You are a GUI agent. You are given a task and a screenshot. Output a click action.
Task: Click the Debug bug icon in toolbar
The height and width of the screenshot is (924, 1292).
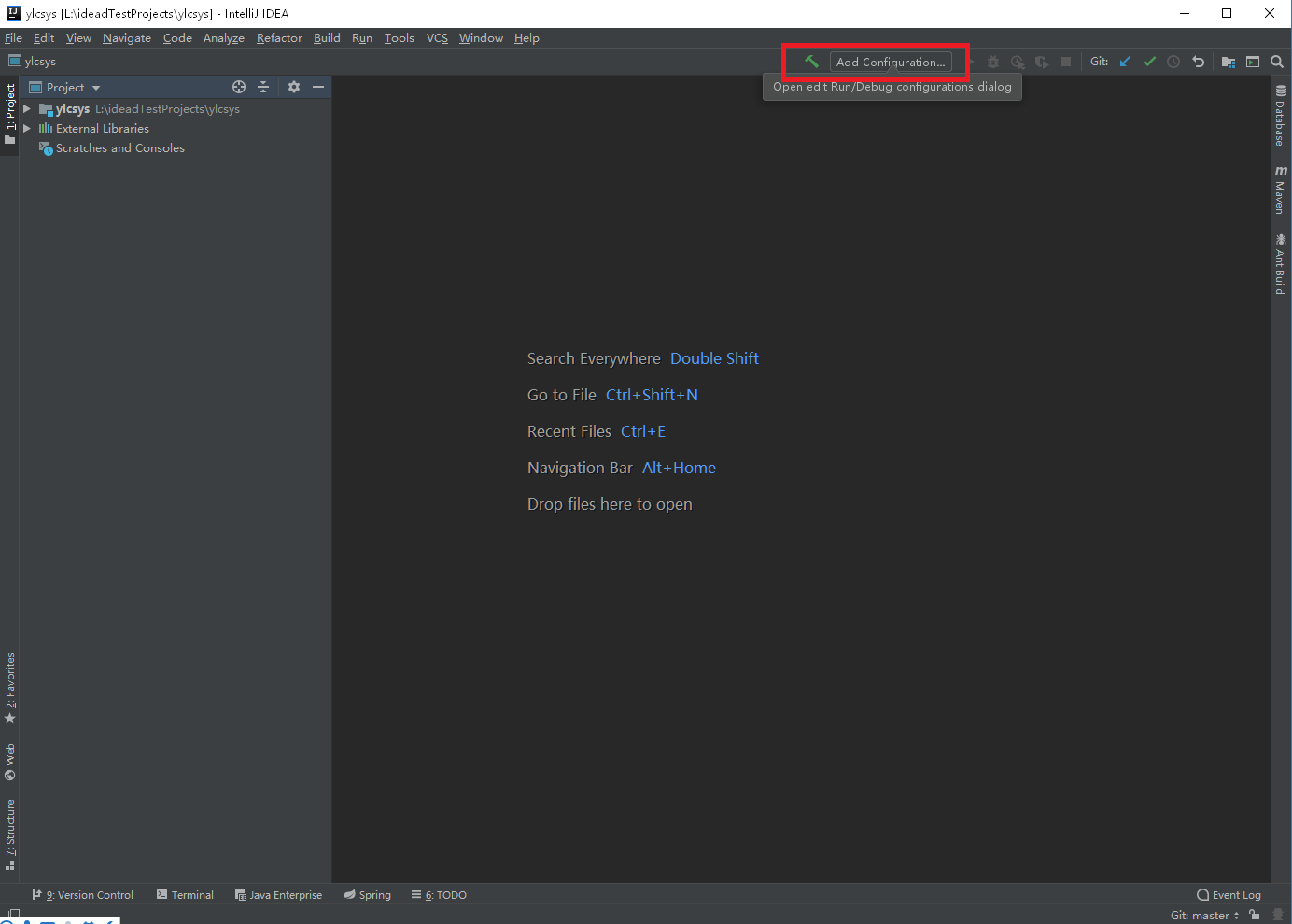[x=993, y=62]
